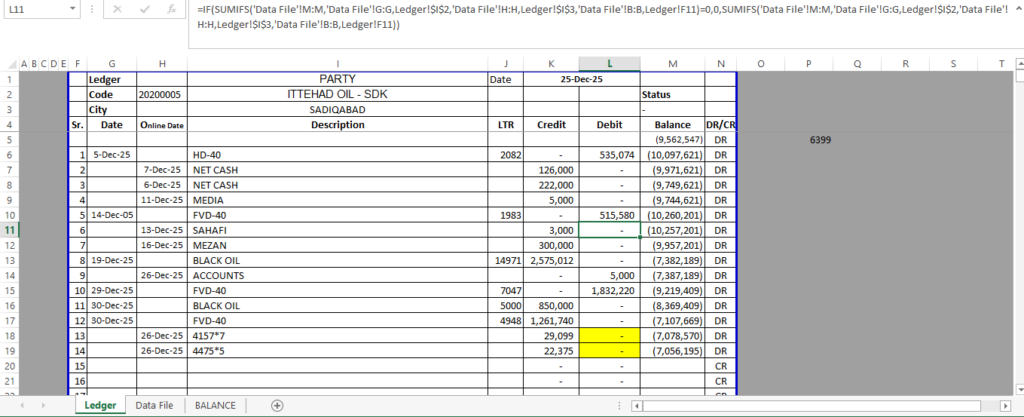Select column L header

point(609,63)
